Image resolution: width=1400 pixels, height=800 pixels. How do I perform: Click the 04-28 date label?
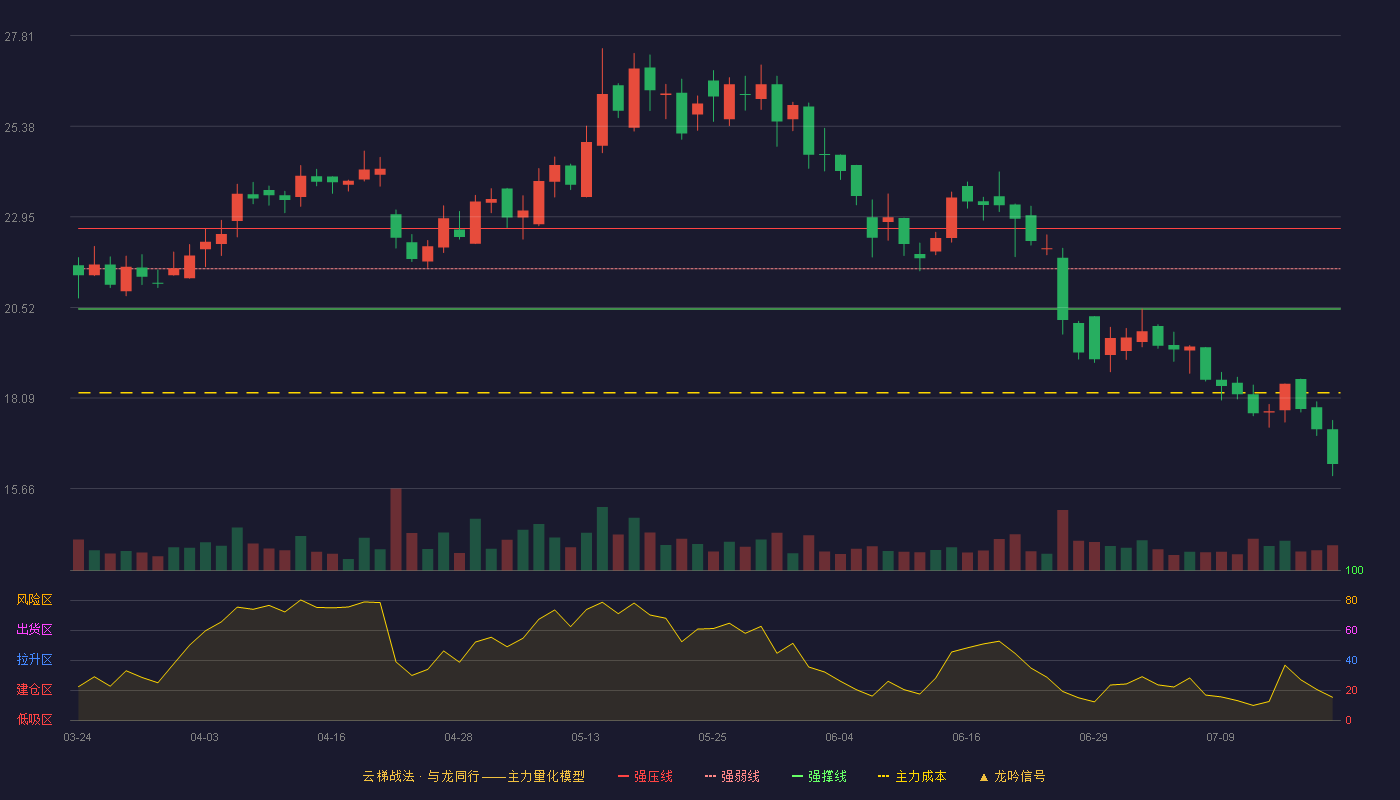point(459,737)
